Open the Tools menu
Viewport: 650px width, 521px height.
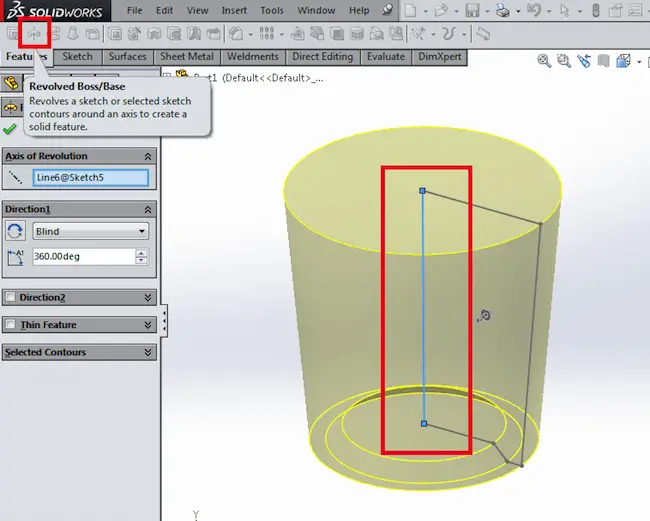[x=272, y=10]
